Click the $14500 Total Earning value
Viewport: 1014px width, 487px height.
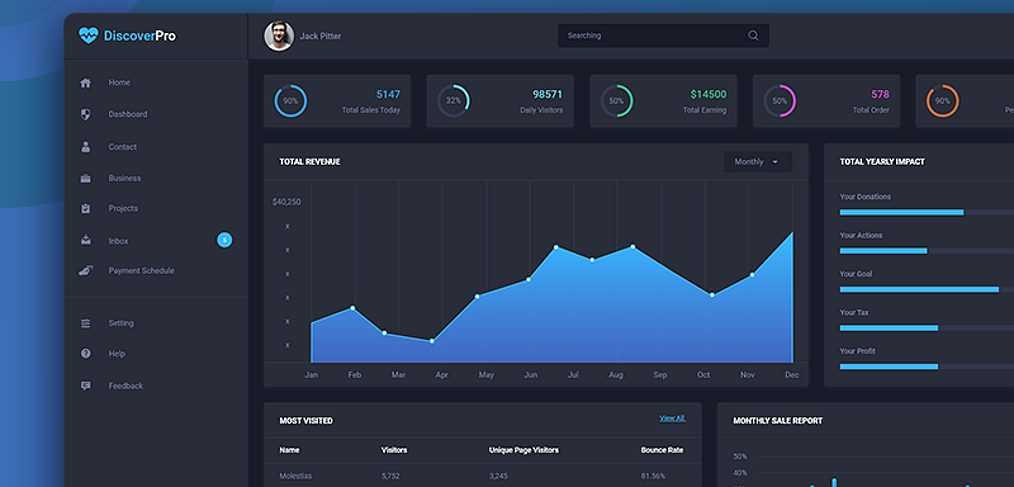[x=708, y=94]
